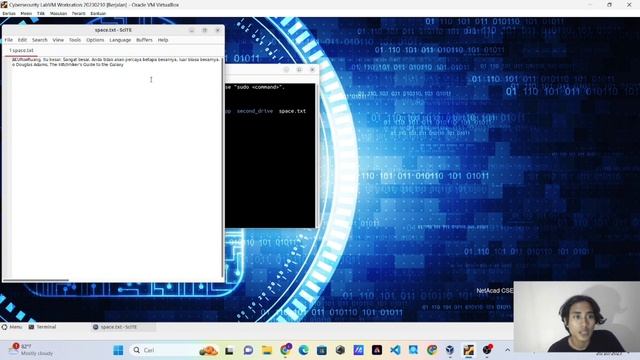Close the terminal window behind SciTE

[x=312, y=70]
